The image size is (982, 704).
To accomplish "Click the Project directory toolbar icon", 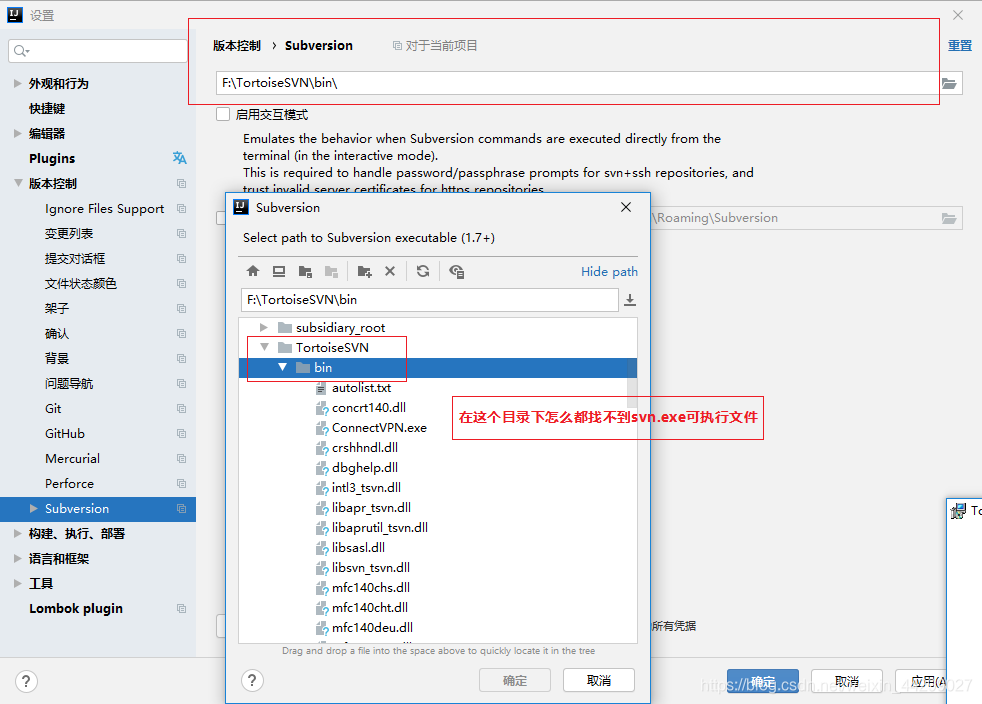I will (306, 271).
